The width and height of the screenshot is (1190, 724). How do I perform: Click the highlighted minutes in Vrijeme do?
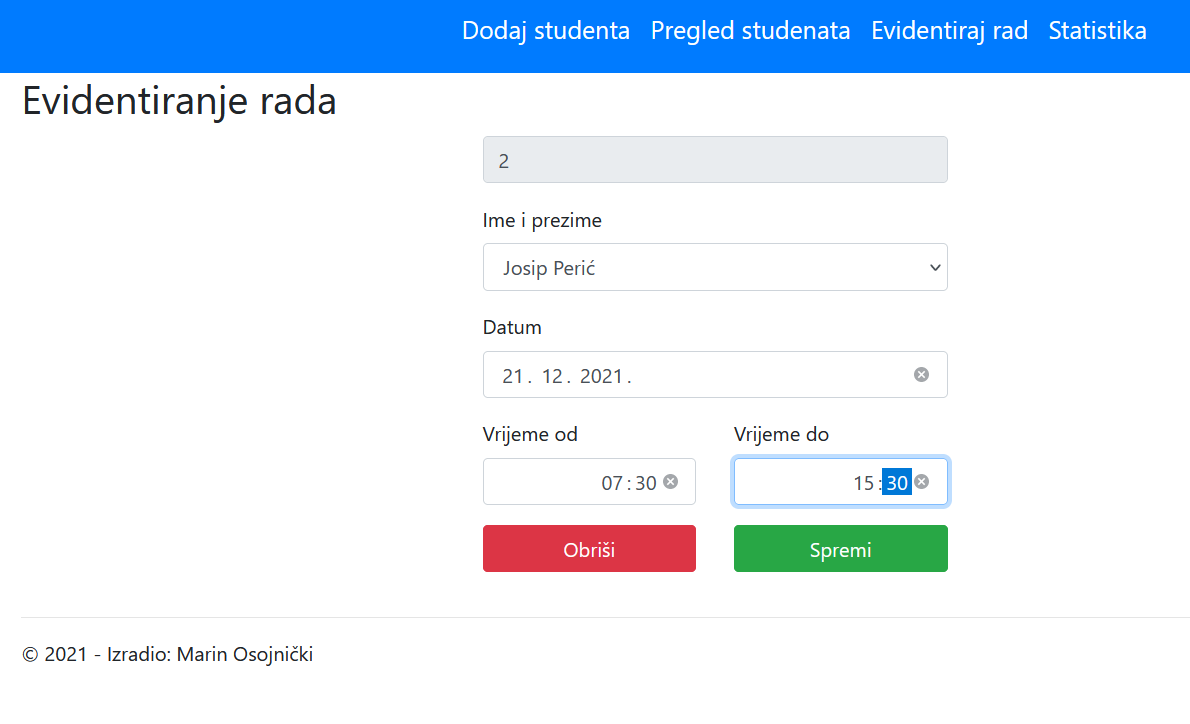coord(897,482)
